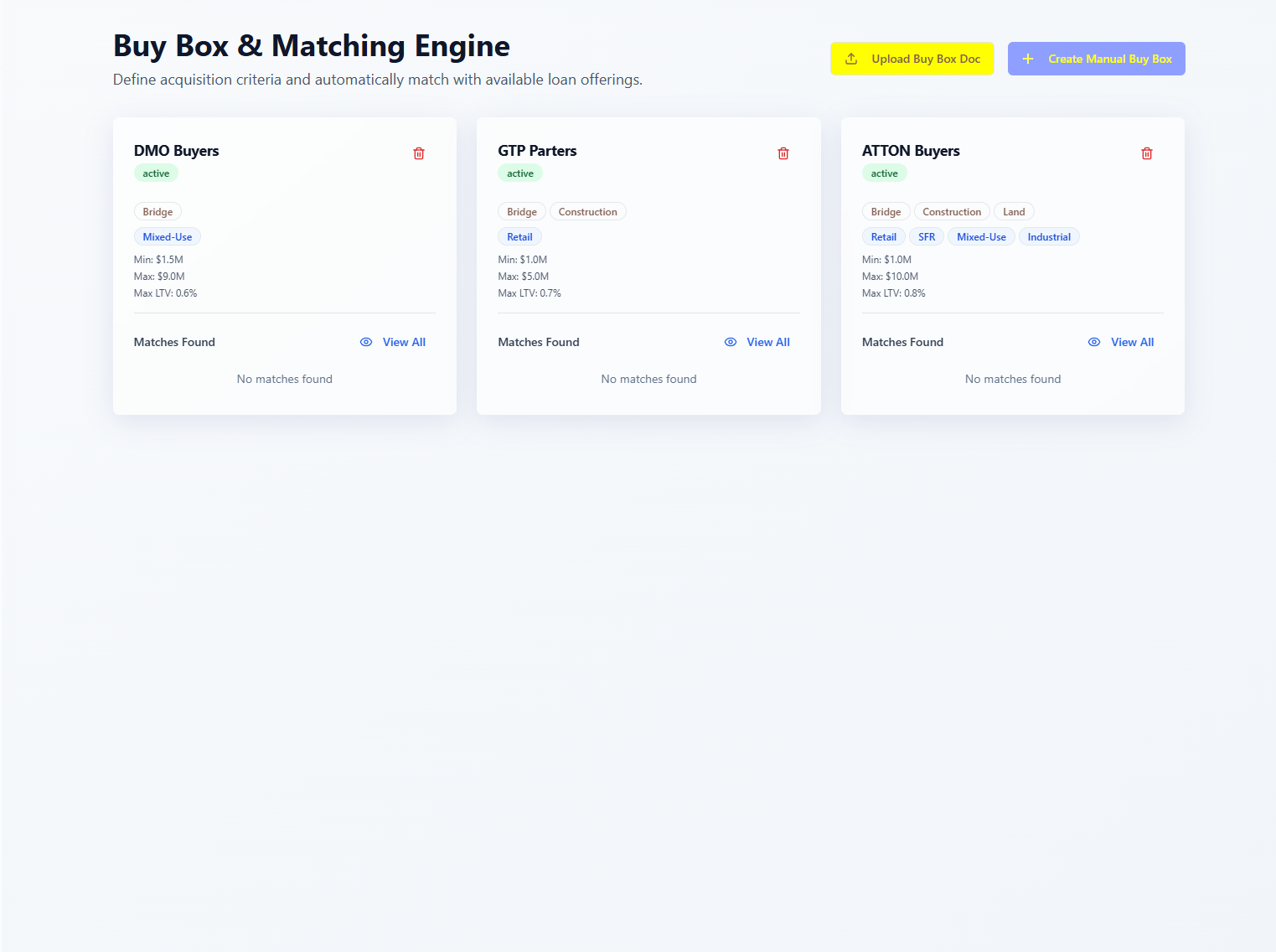Viewport: 1276px width, 952px height.
Task: Click the Industrial tag in ATTON Buyers
Action: 1049,237
